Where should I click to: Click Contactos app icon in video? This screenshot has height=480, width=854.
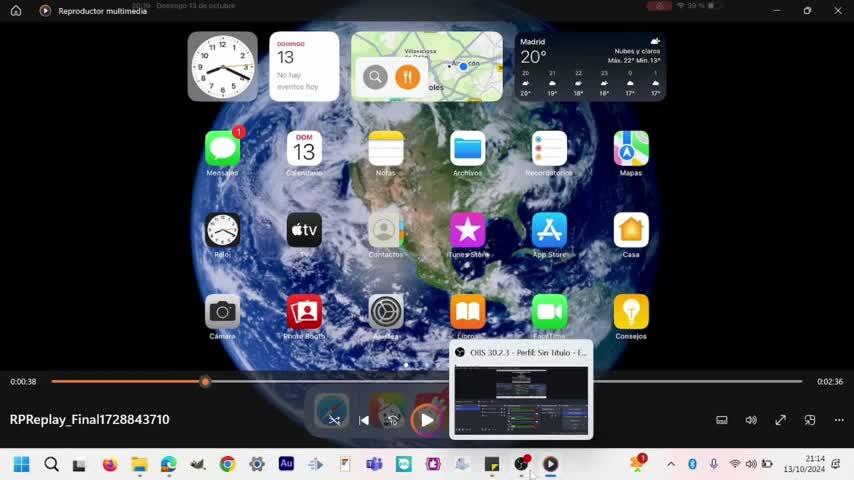click(x=386, y=230)
